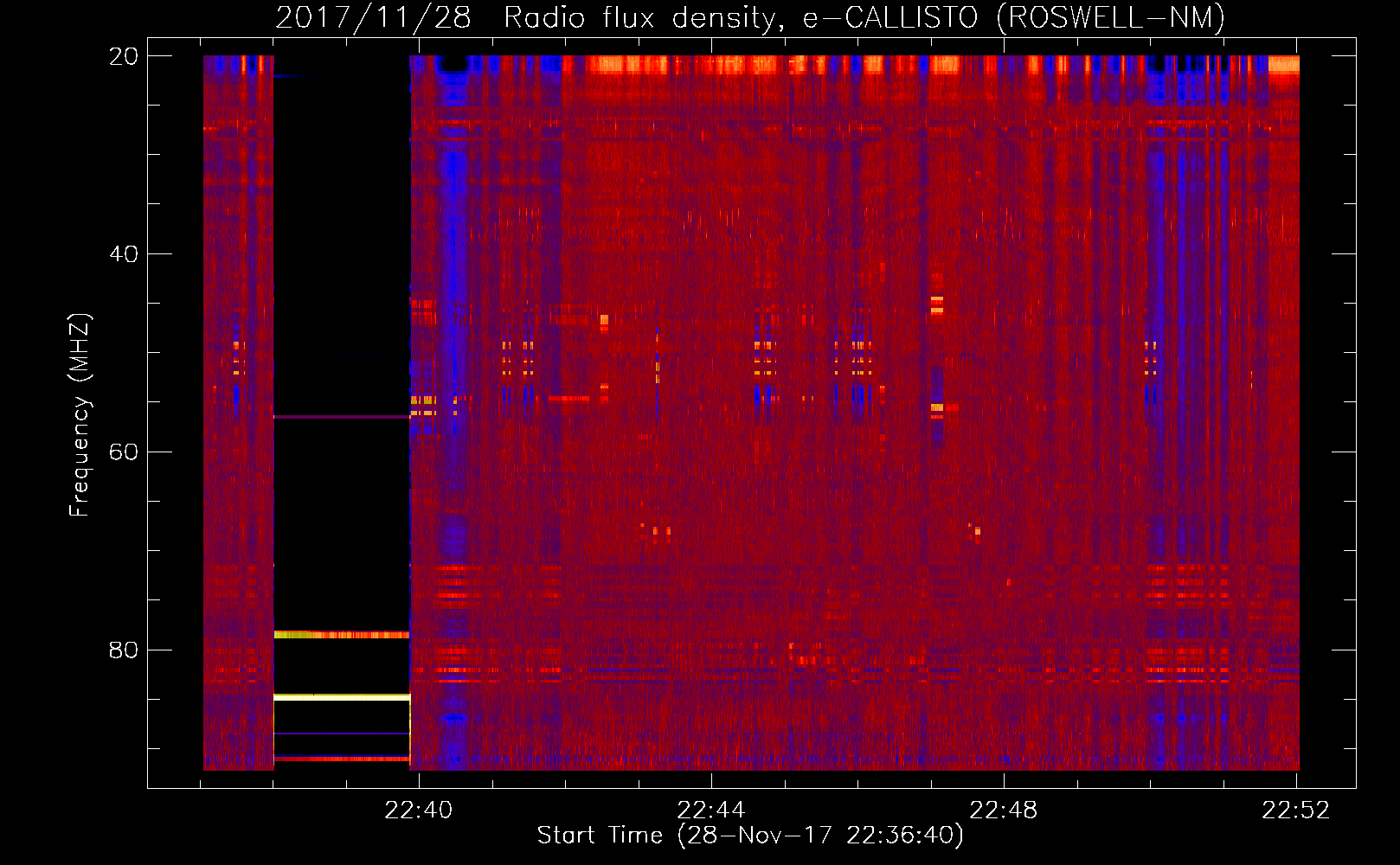This screenshot has height=865, width=1400.
Task: Click the 22:44 time tick label
Action: coord(711,811)
